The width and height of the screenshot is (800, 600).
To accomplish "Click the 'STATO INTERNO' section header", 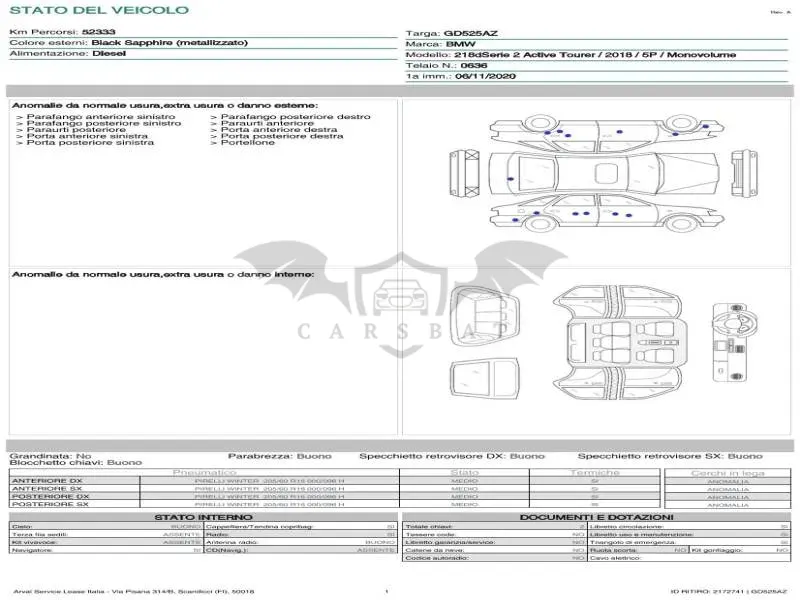I will [x=204, y=517].
